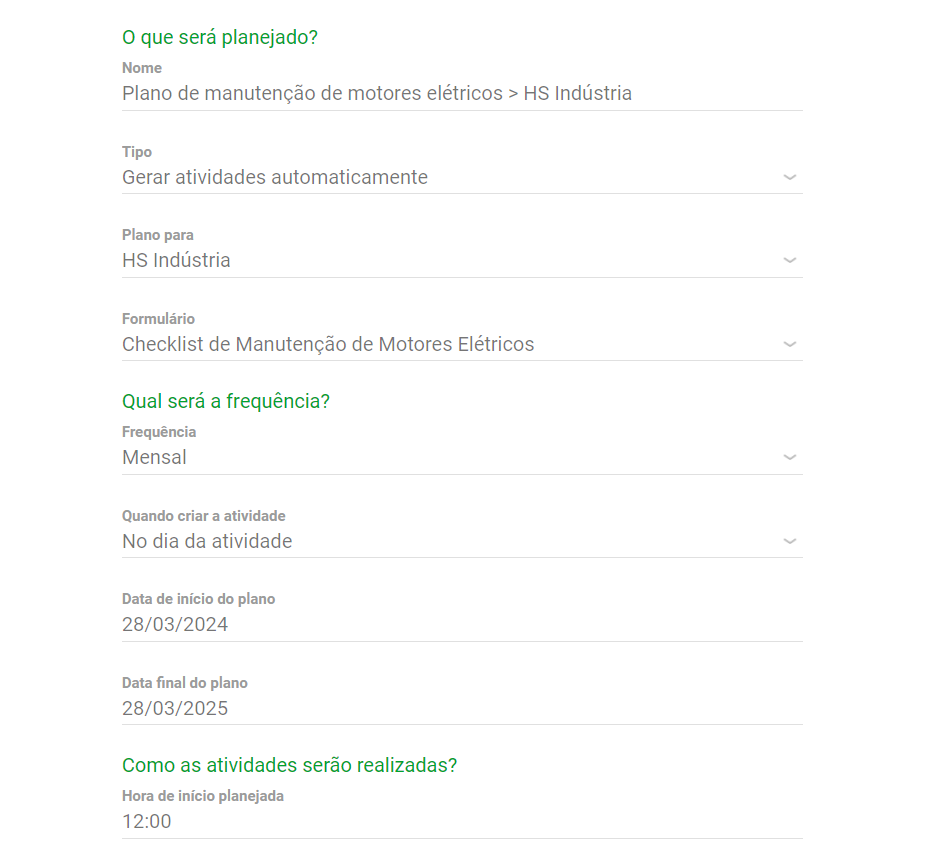Viewport: 925px width, 865px height.
Task: Open the Tipo dropdown chevron
Action: (789, 177)
